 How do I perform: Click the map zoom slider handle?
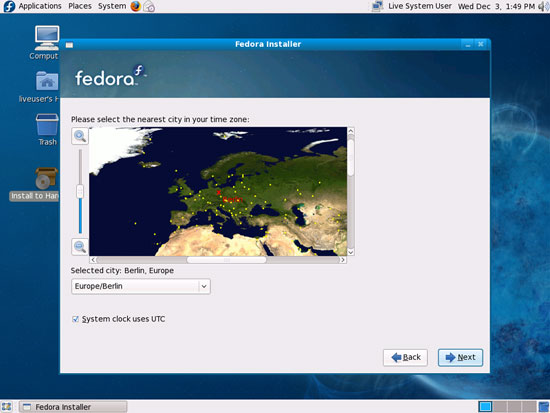click(80, 191)
